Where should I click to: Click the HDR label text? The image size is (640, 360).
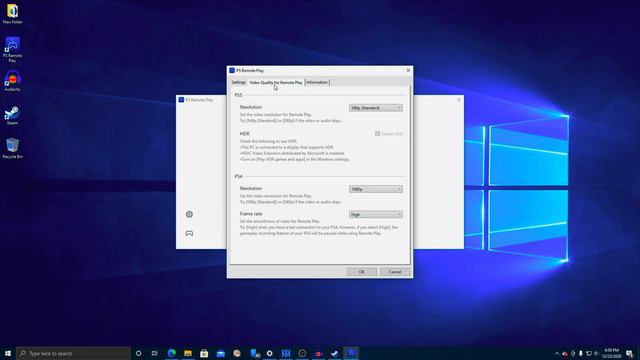244,133
